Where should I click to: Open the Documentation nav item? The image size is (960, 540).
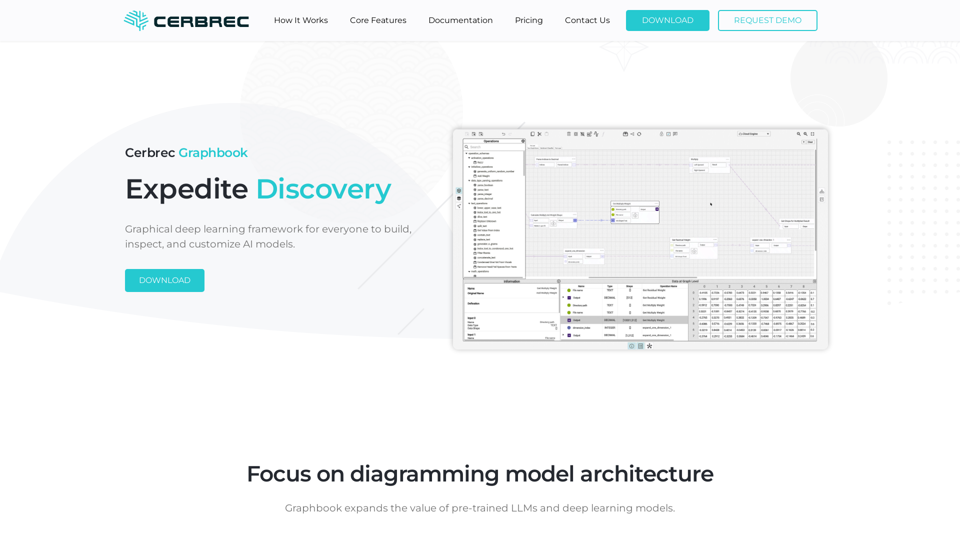(460, 20)
